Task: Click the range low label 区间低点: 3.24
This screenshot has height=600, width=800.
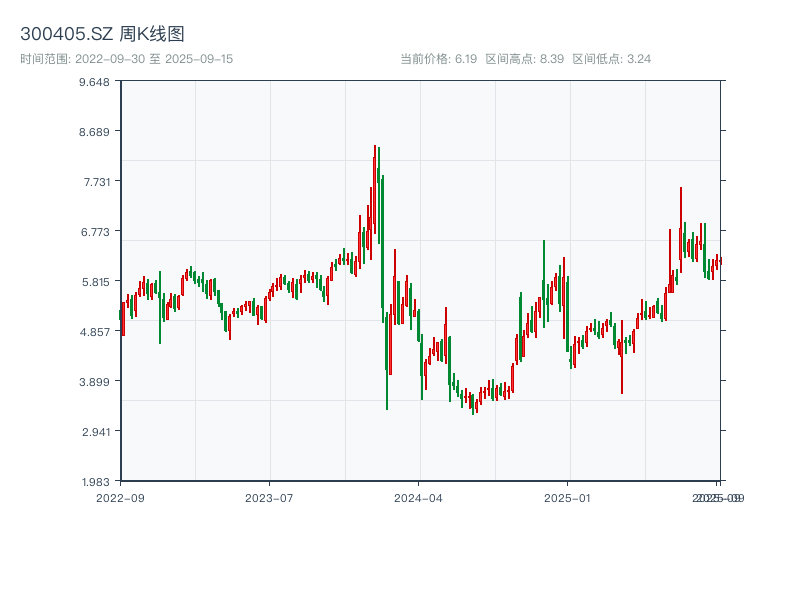Action: (x=612, y=59)
